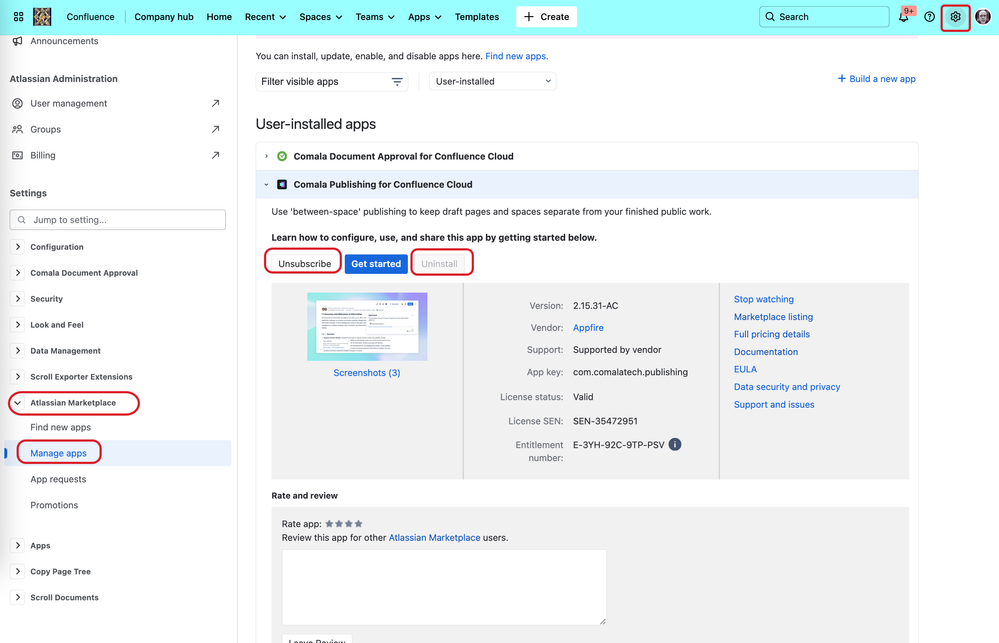Click the magnifier icon in Jump to setting

[22, 220]
